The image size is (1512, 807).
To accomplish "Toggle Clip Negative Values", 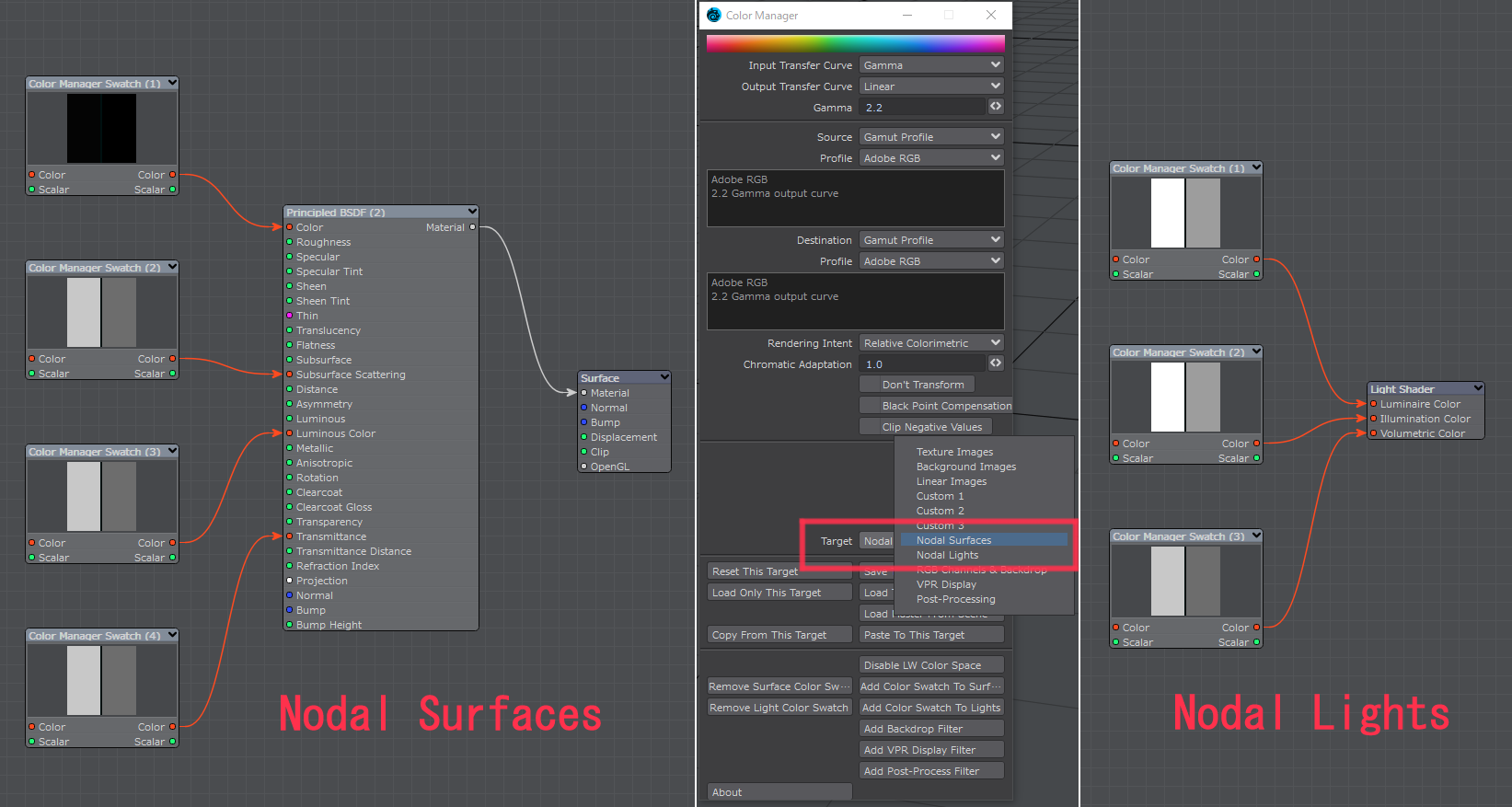I will click(x=925, y=427).
